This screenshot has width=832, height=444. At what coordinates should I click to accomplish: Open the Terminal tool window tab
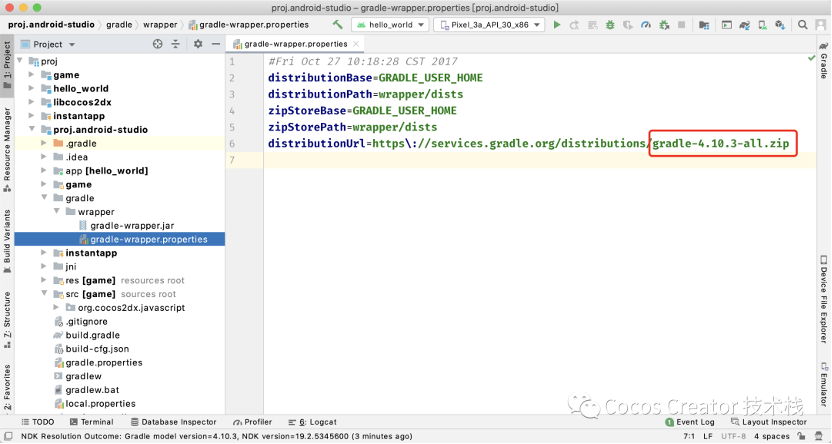(90, 422)
